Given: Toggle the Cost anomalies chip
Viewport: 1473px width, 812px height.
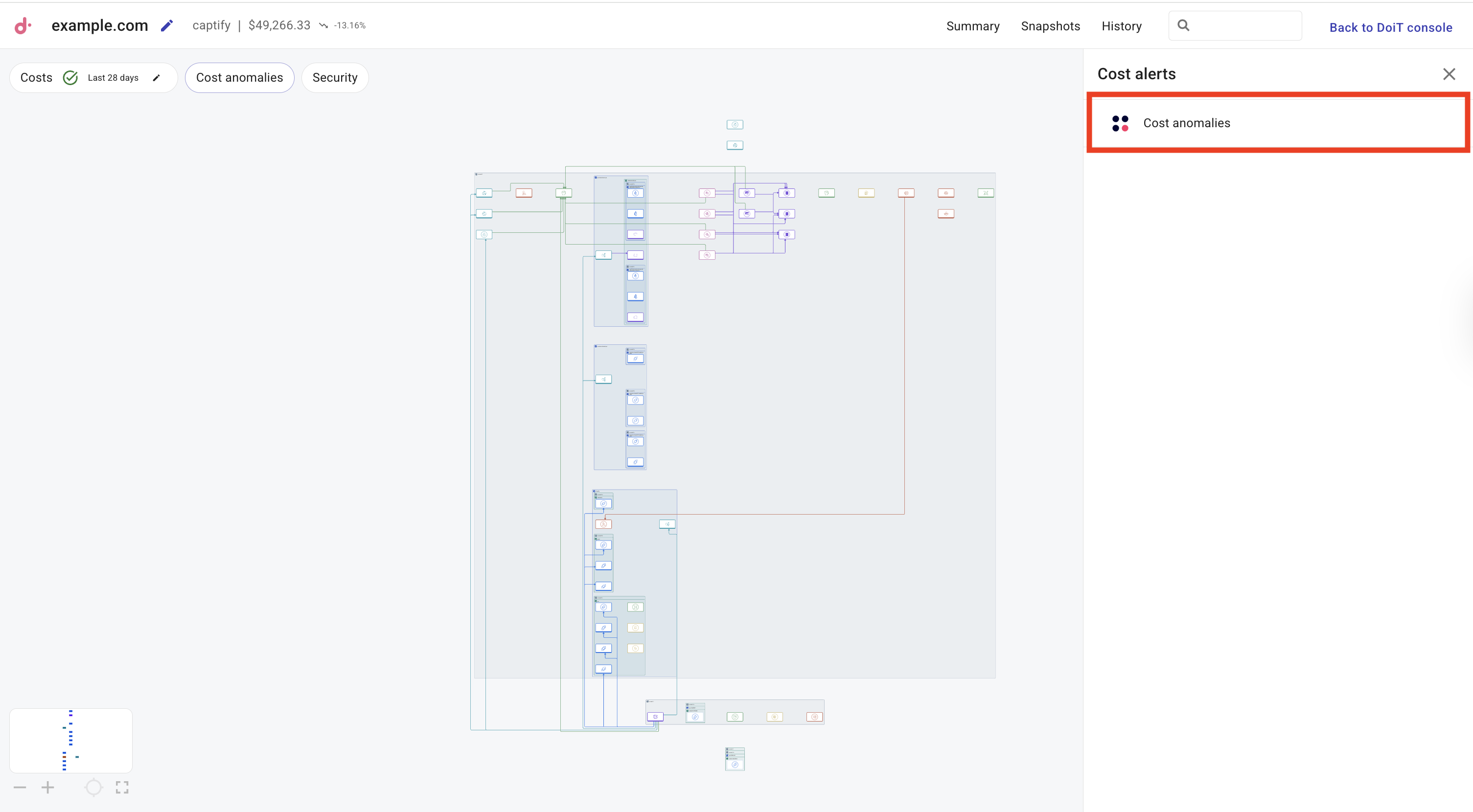Looking at the screenshot, I should pyautogui.click(x=239, y=78).
